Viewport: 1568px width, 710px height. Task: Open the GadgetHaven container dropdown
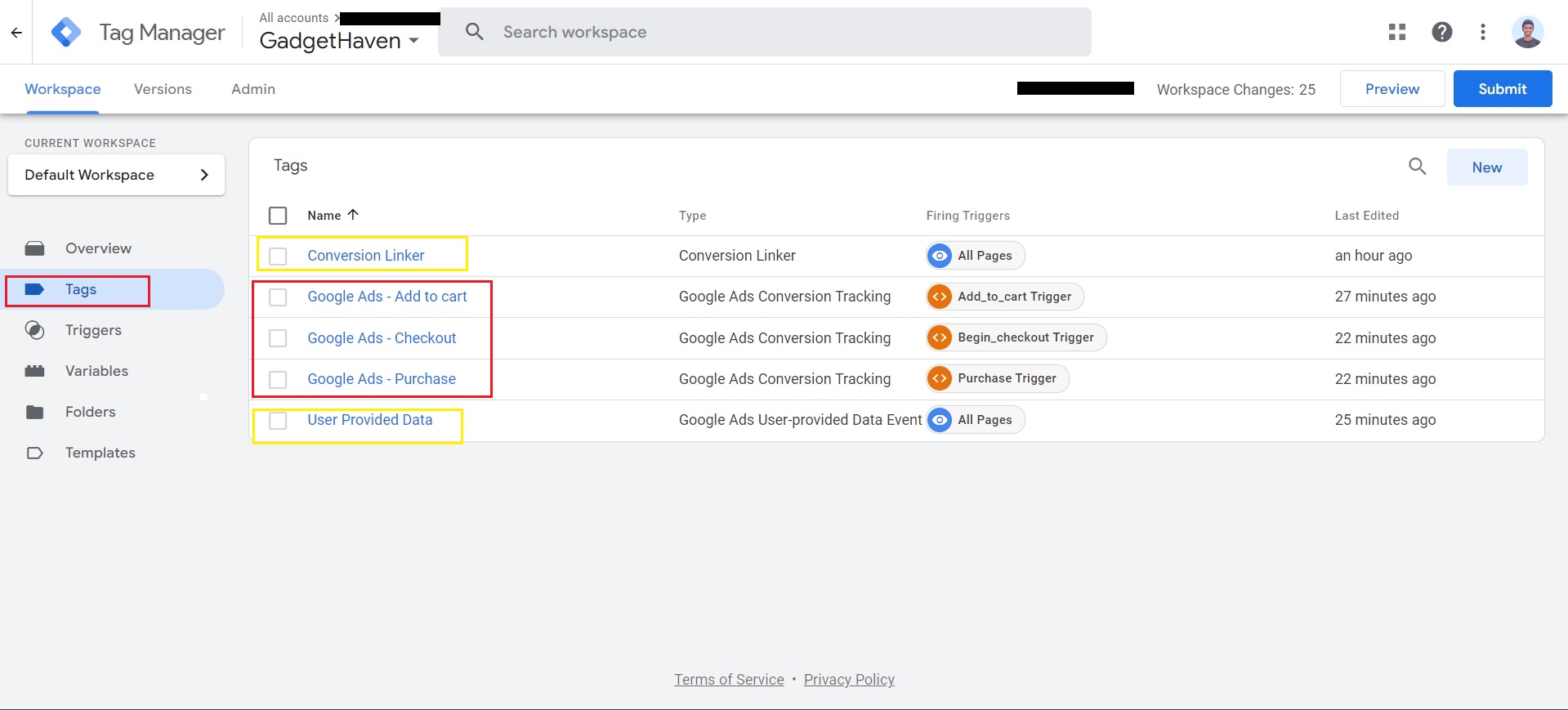[339, 41]
